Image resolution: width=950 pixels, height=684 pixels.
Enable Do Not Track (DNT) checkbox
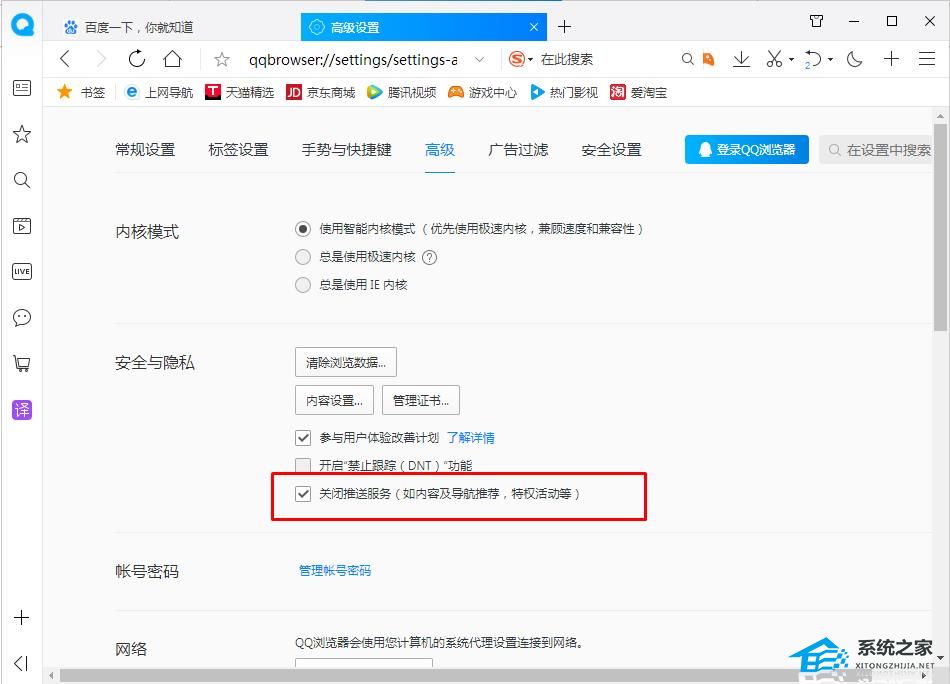click(x=303, y=465)
